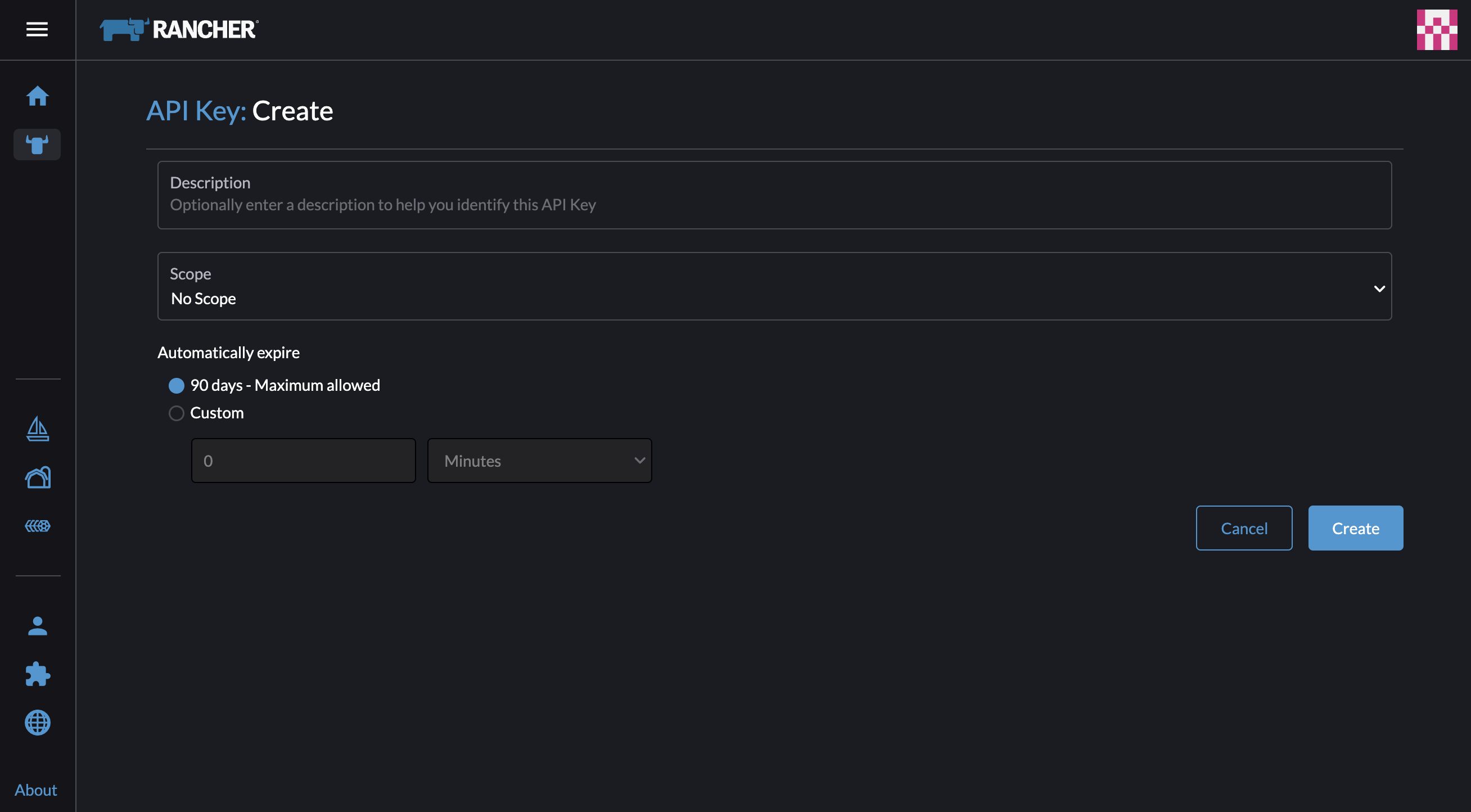
Task: Click the Create button
Action: [x=1355, y=527]
